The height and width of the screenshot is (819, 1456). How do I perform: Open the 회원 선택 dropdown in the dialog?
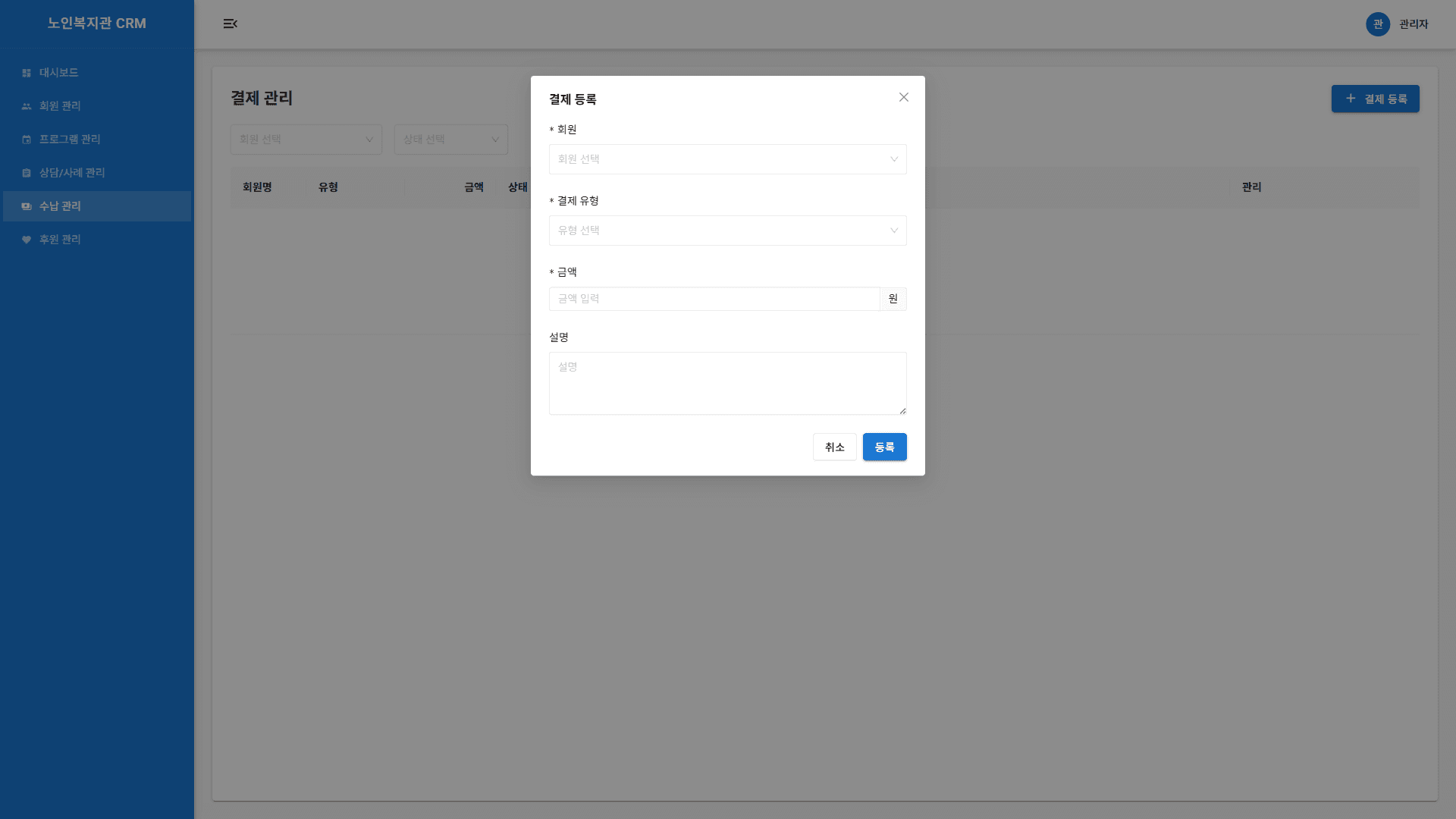(727, 159)
